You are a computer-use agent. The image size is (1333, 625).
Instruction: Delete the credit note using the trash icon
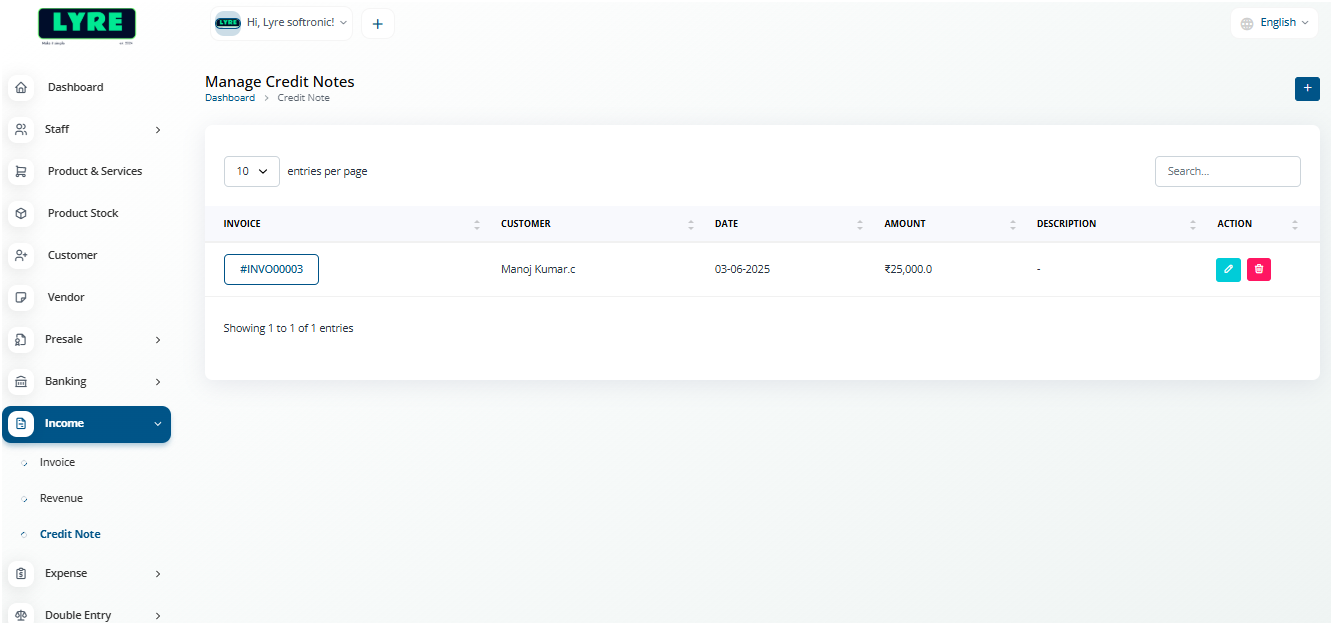(x=1258, y=269)
